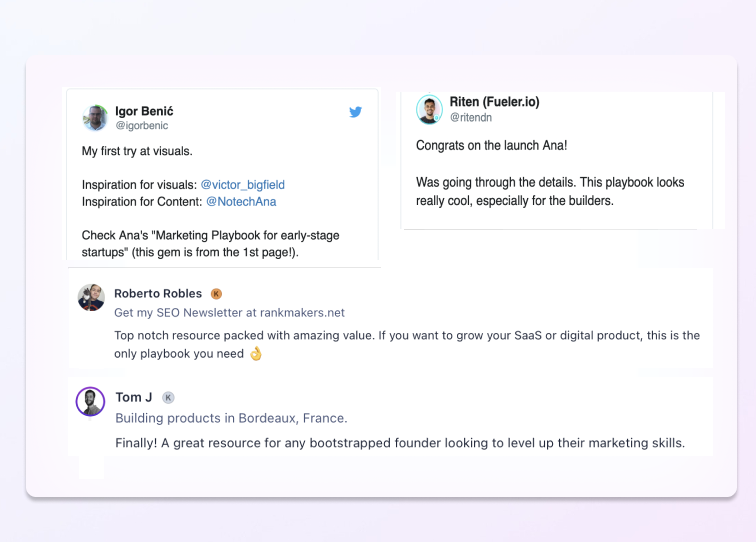Click the OK hand emoji in Roberto's review
The width and height of the screenshot is (756, 542).
pos(256,354)
